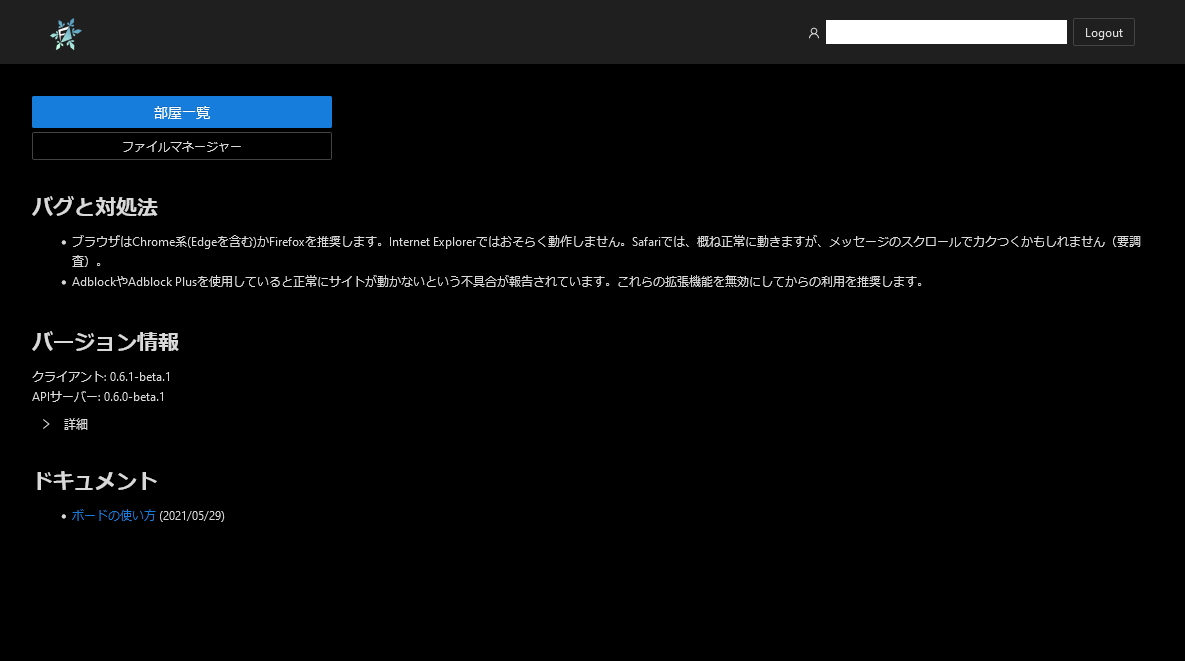This screenshot has width=1185, height=661.
Task: Open the ファイルマネージャー file manager
Action: coord(181,146)
